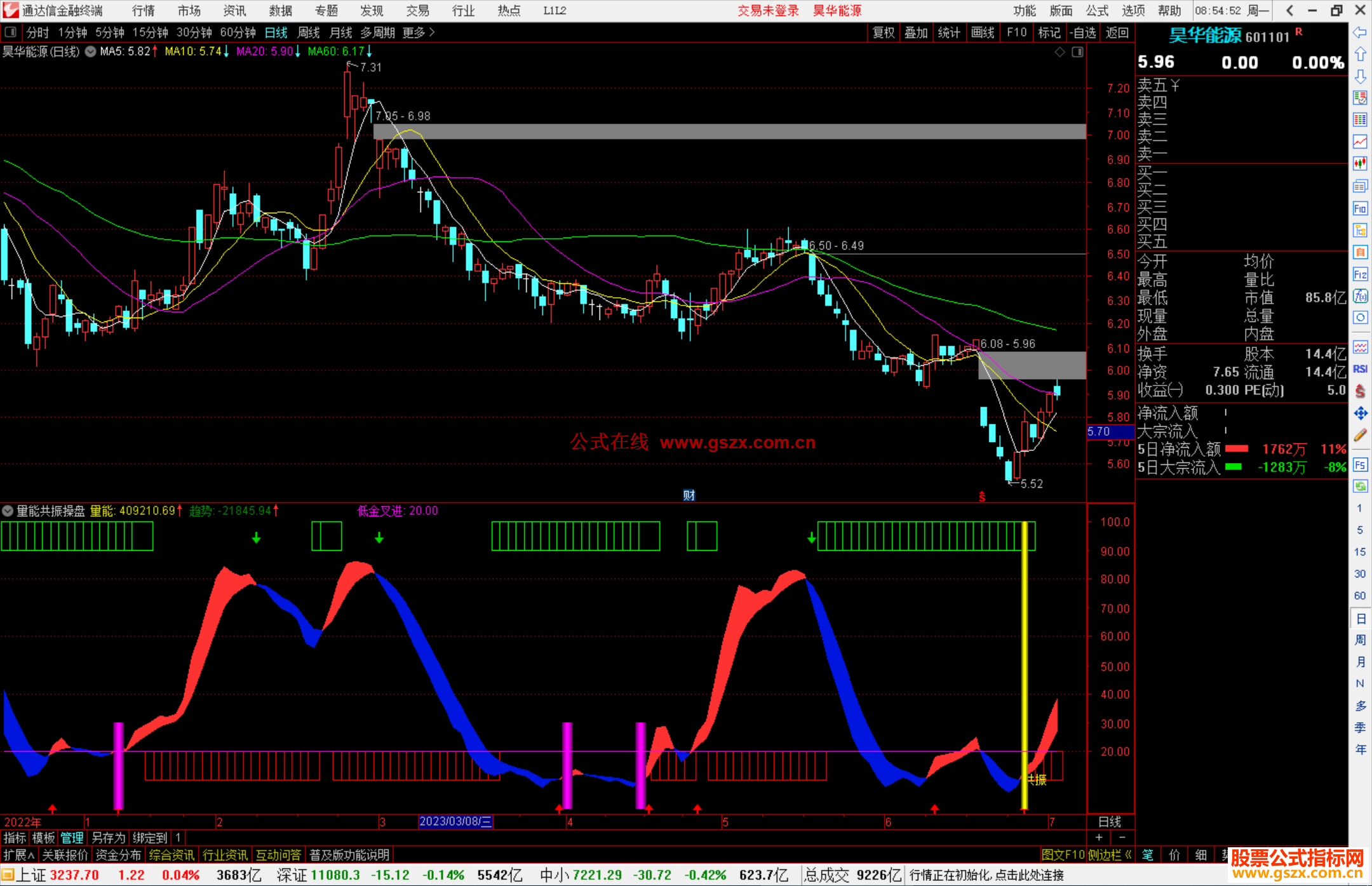
Task: Click the F5 switch sidebar icon
Action: coord(1360,465)
